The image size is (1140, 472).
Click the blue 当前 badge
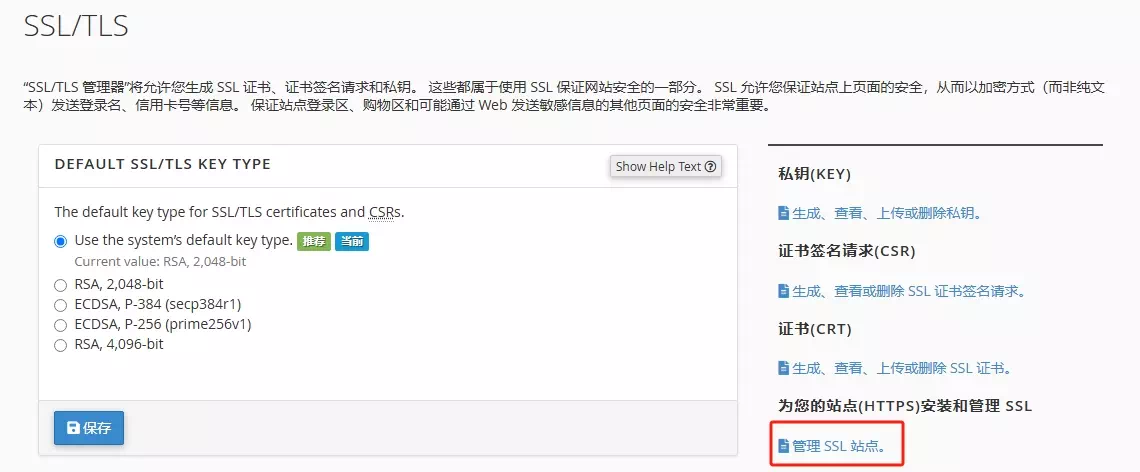click(351, 241)
